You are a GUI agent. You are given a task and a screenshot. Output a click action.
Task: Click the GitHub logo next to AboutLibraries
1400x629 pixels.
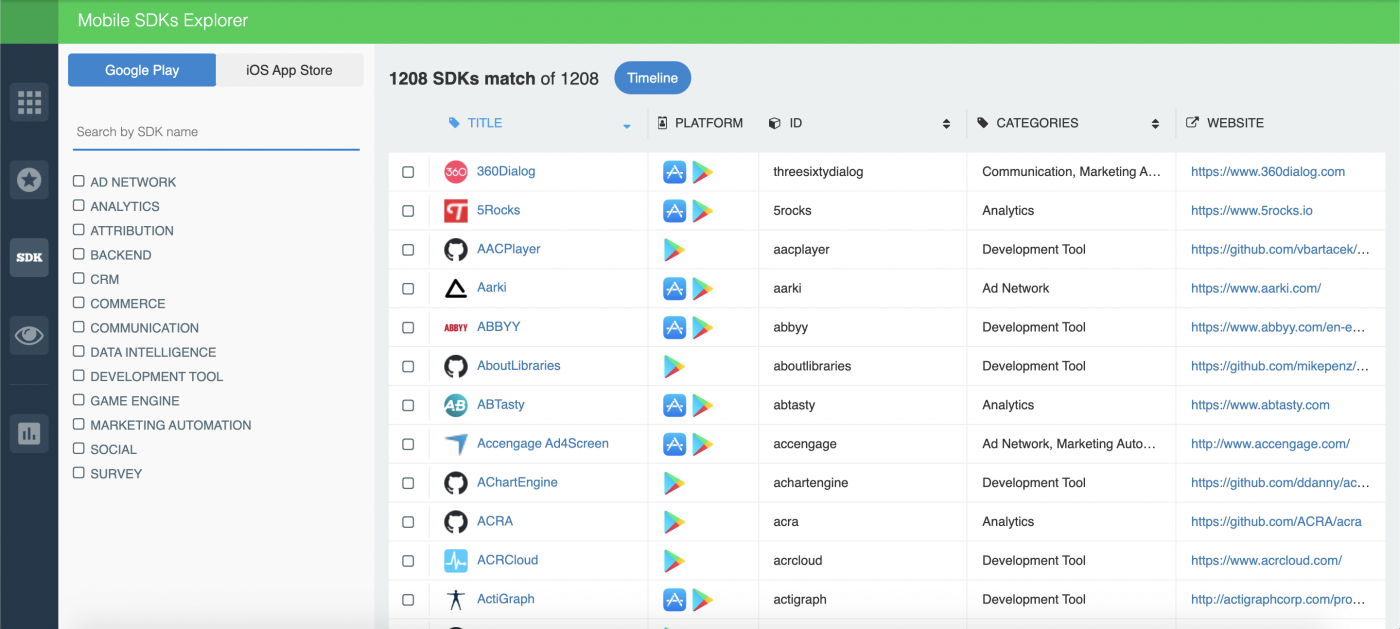pos(456,365)
